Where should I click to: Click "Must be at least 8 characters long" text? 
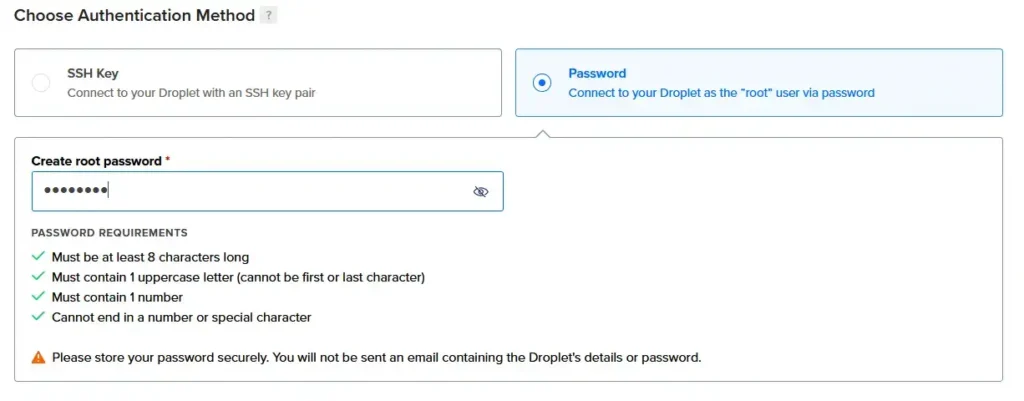coord(150,257)
